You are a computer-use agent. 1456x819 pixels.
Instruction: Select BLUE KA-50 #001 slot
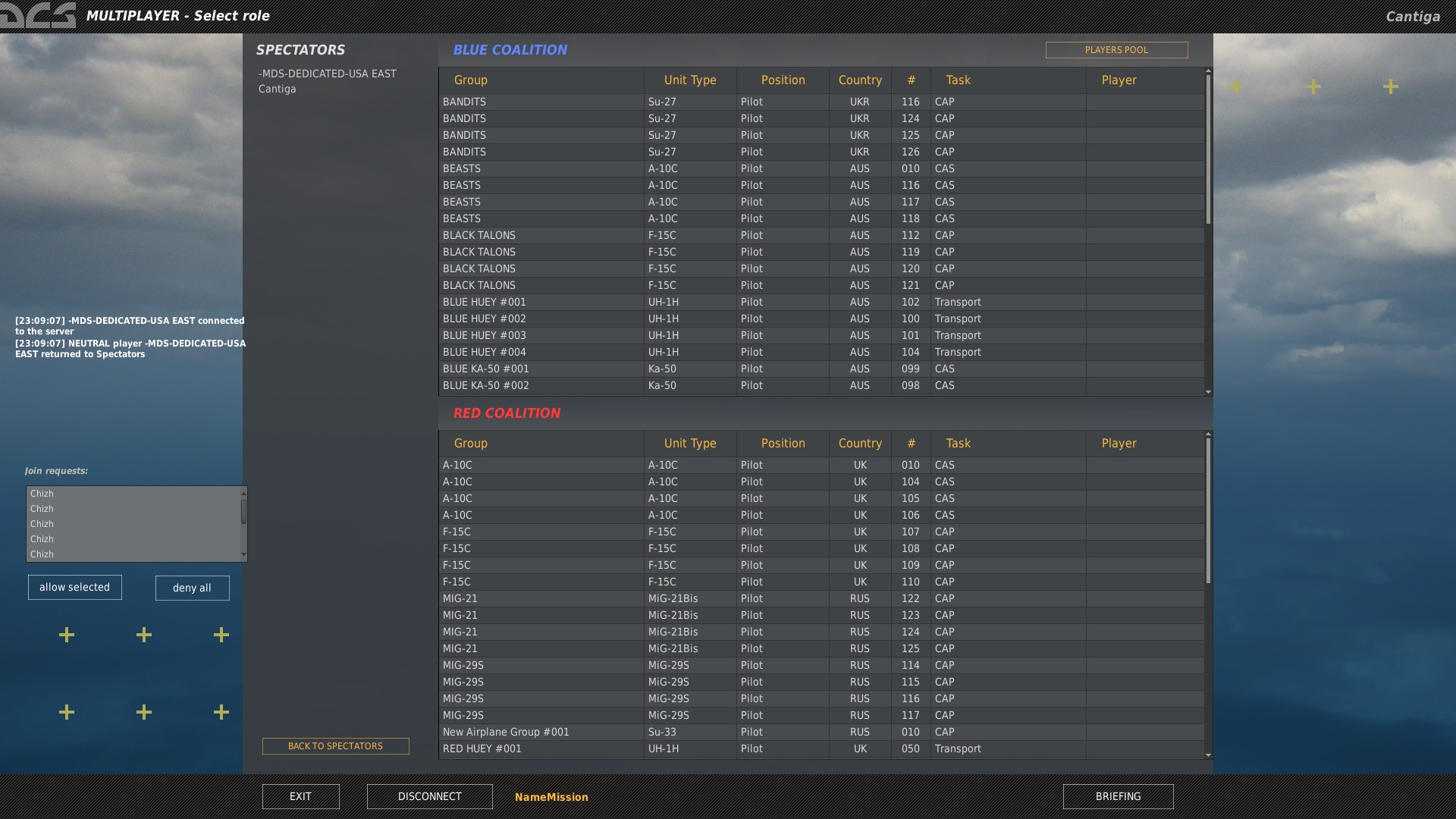click(x=821, y=369)
